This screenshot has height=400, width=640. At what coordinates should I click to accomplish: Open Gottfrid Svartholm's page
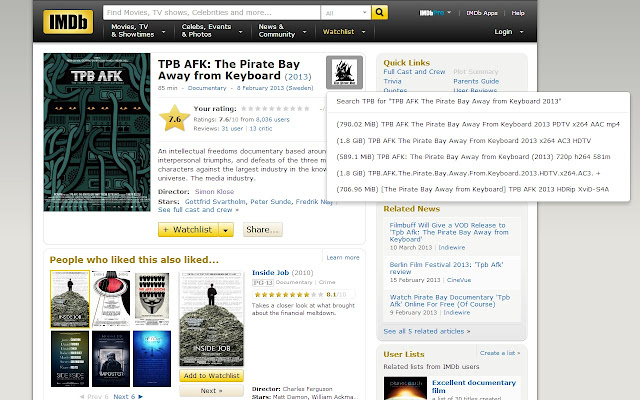coord(215,202)
